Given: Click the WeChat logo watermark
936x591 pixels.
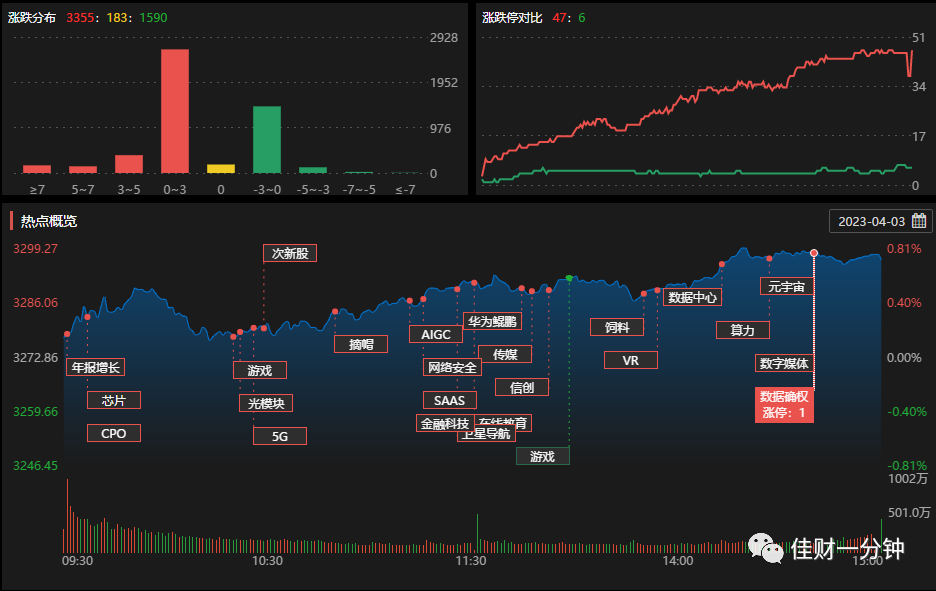Looking at the screenshot, I should [766, 547].
